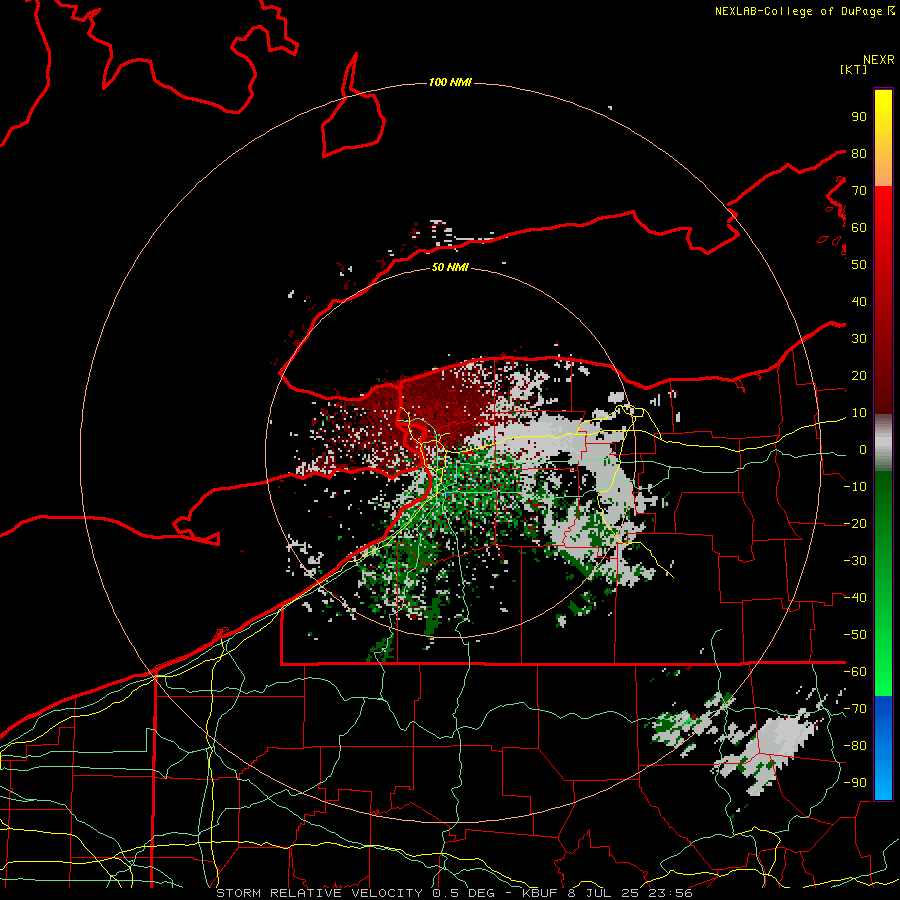The image size is (900, 900).
Task: Click the 0 value on velocity scale
Action: 863,450
